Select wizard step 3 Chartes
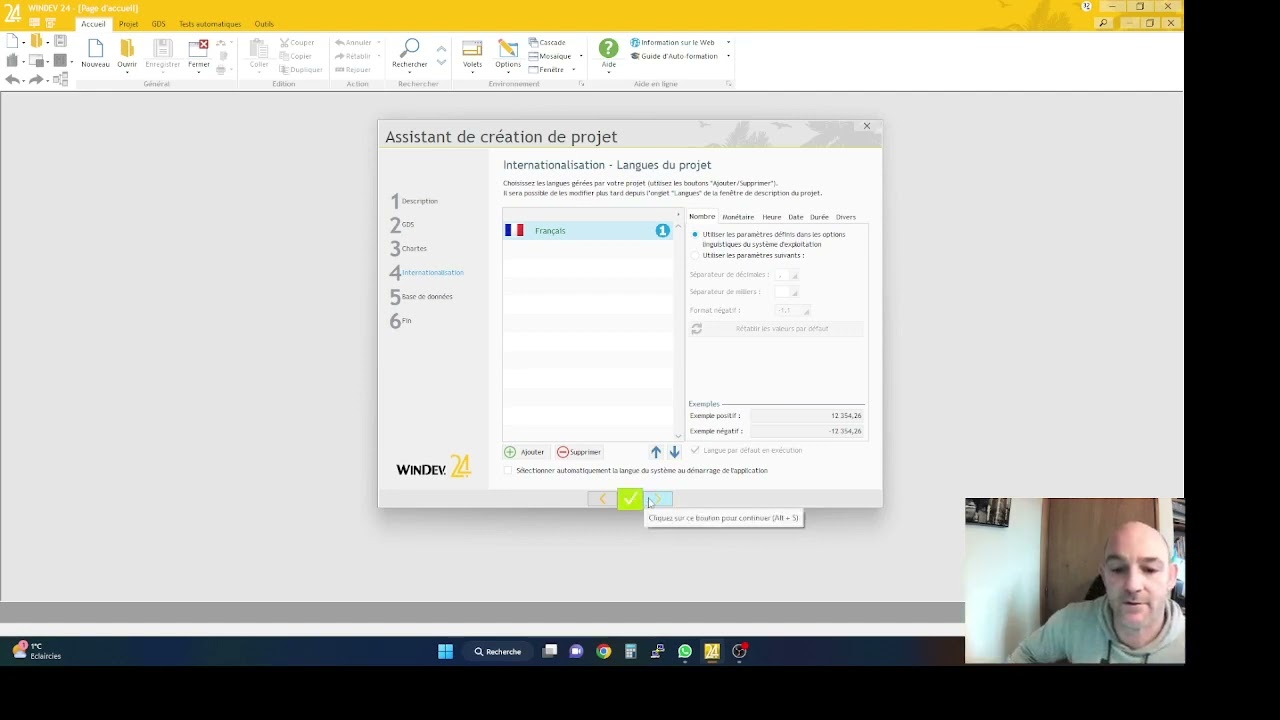 (409, 249)
